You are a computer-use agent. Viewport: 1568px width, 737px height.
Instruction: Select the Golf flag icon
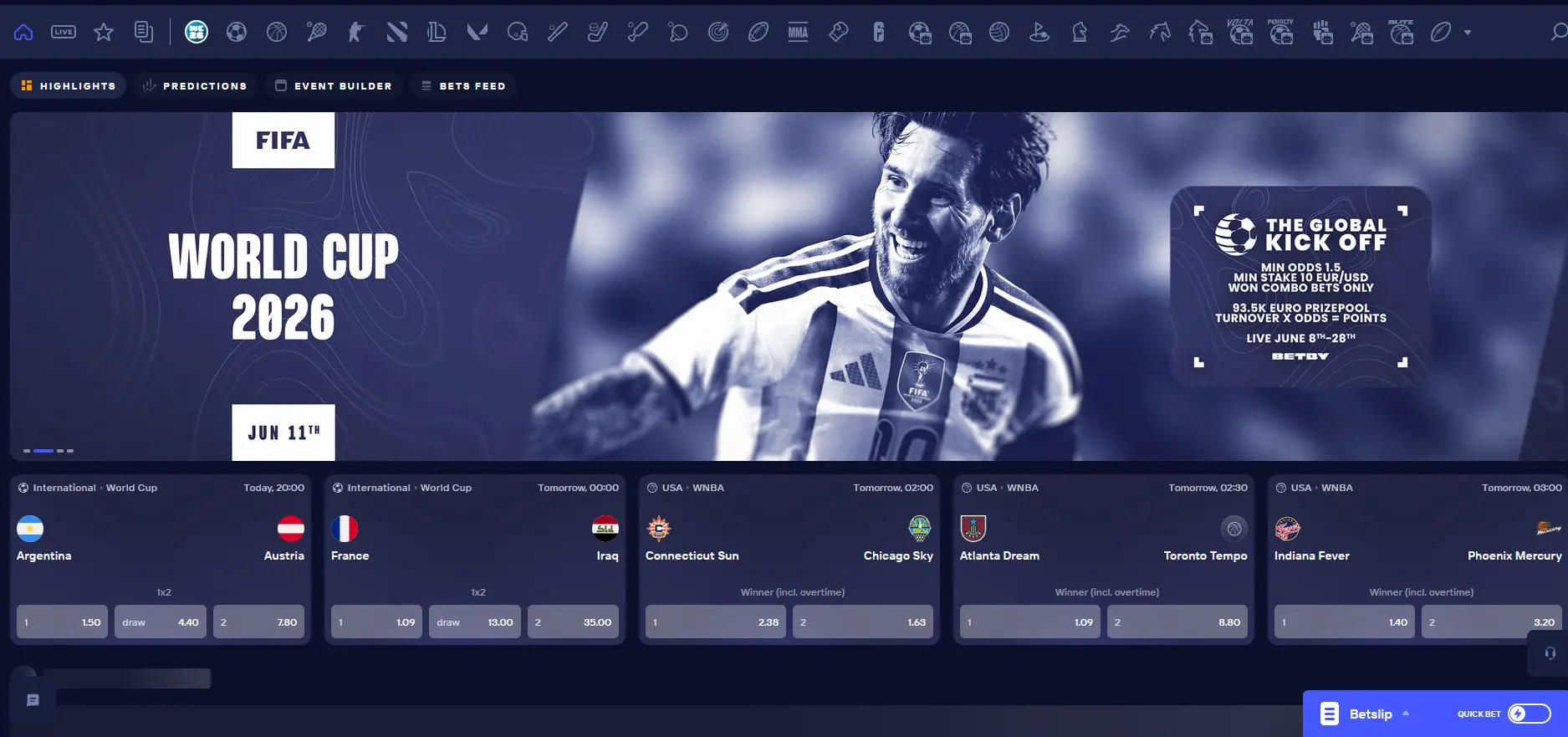[x=1039, y=33]
